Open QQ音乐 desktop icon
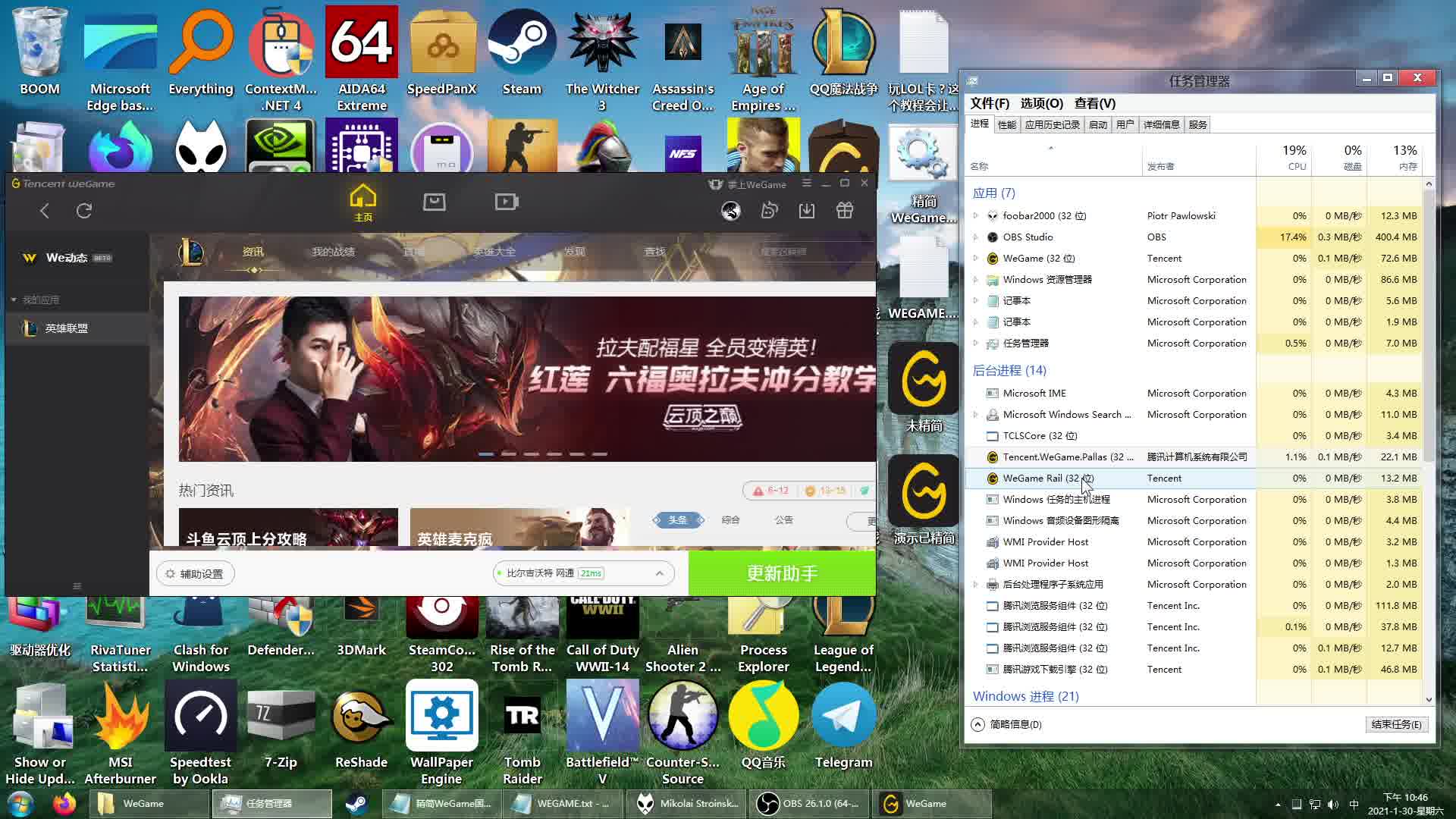1456x819 pixels. pyautogui.click(x=763, y=726)
